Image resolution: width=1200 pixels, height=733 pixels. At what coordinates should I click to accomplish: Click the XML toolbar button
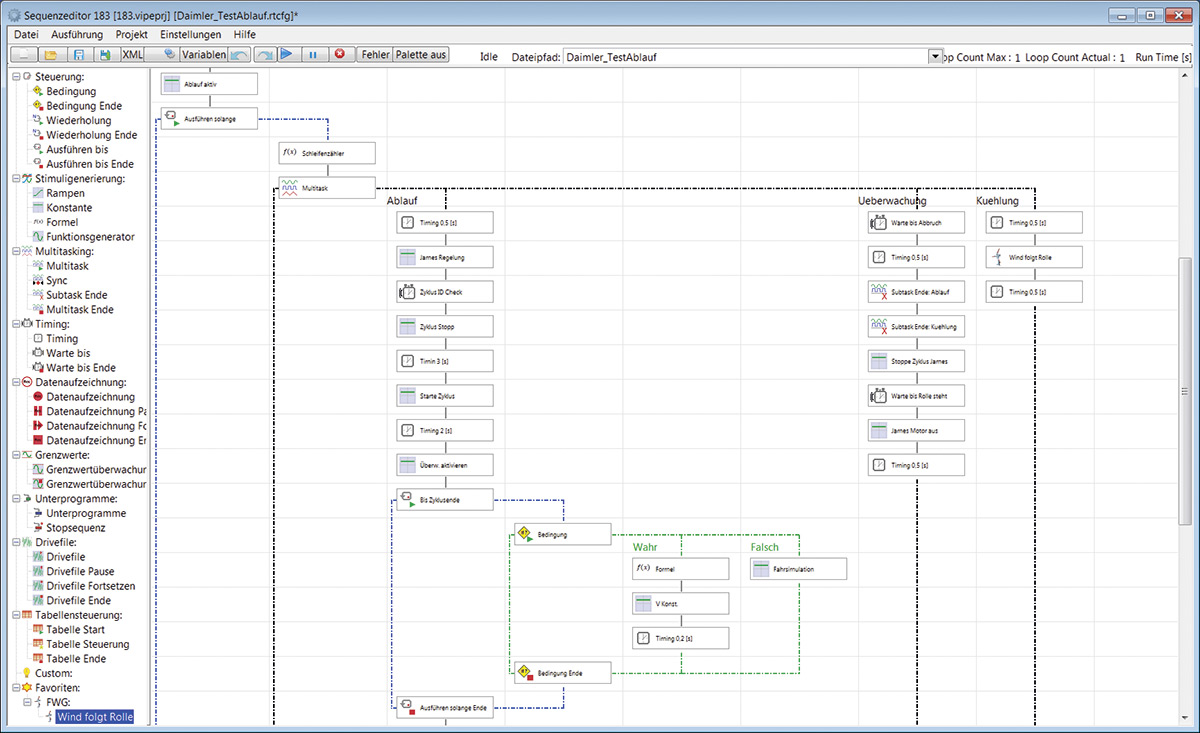point(133,55)
